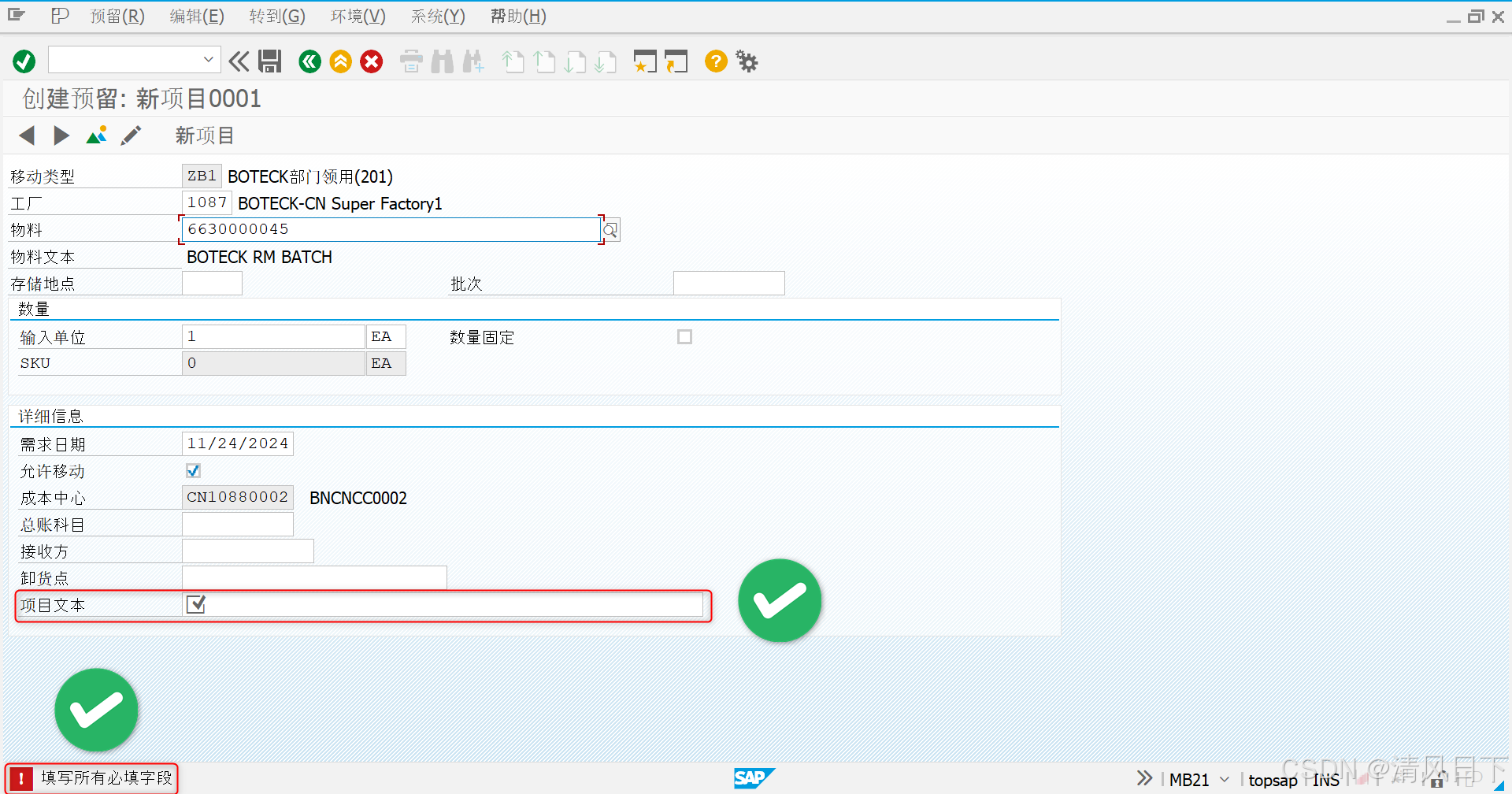This screenshot has height=794, width=1512.
Task: Go to Last Page icon
Action: tap(606, 61)
